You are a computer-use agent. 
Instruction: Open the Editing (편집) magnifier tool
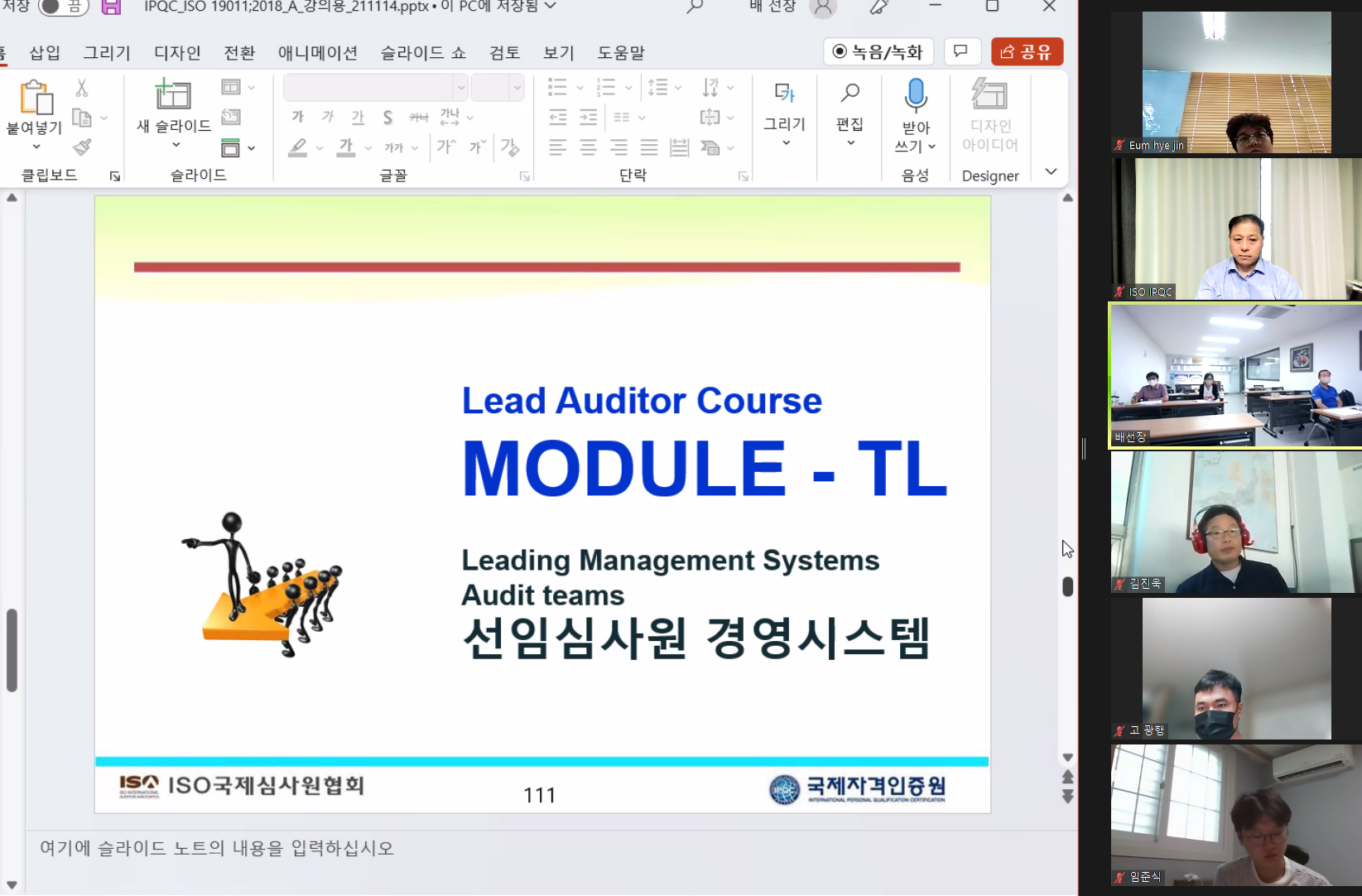tap(849, 94)
